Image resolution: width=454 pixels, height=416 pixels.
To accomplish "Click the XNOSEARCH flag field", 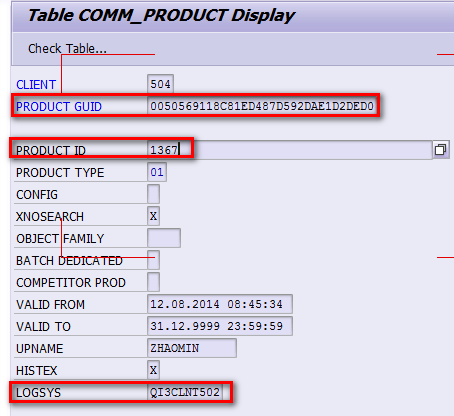I will 153,216.
